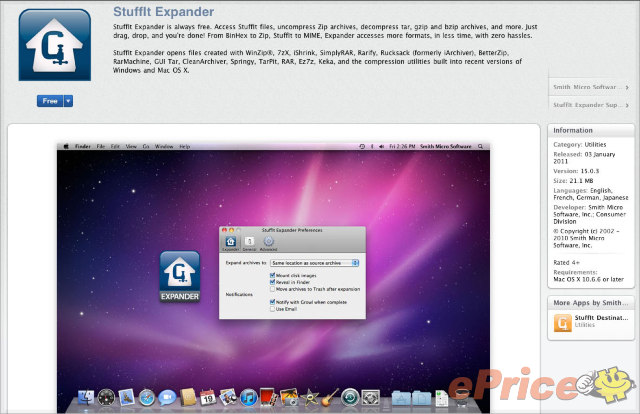
Task: Open the Go menu in the menu bar
Action: point(146,146)
